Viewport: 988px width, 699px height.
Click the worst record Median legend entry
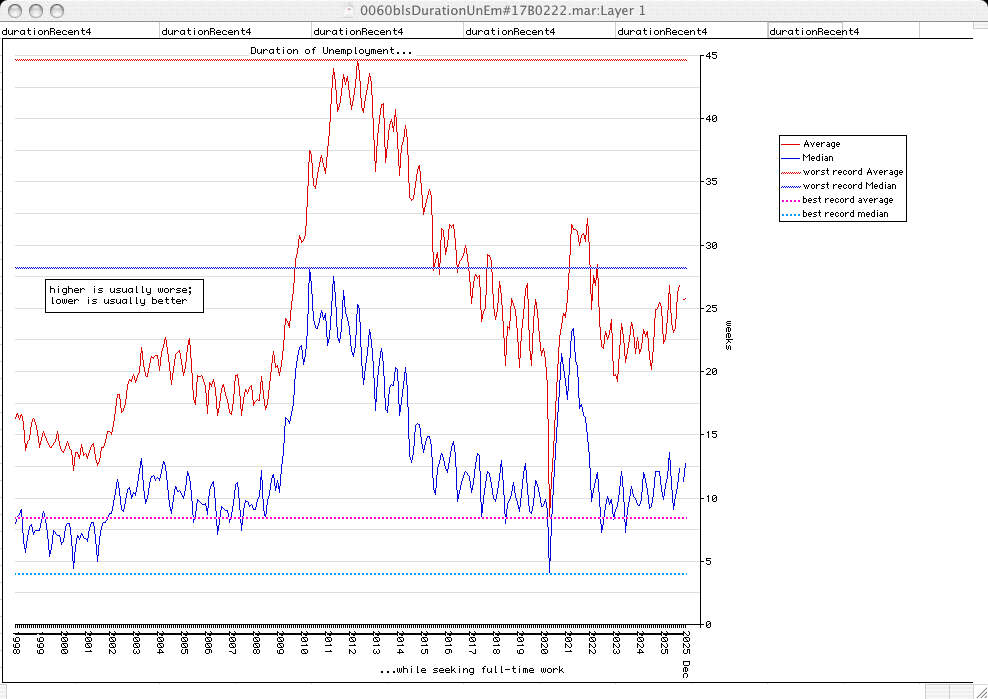[849, 186]
